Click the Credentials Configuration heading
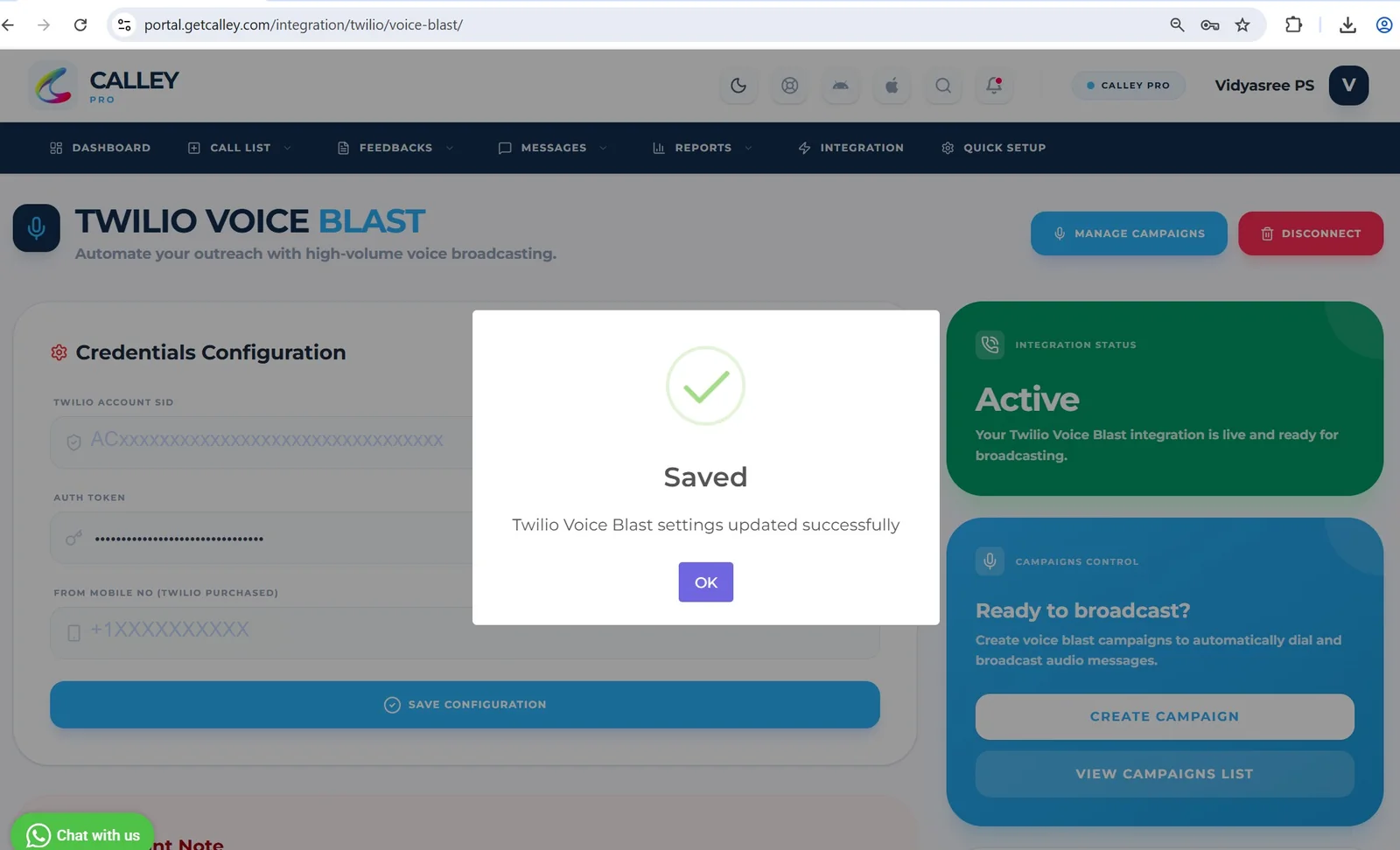 pos(211,352)
